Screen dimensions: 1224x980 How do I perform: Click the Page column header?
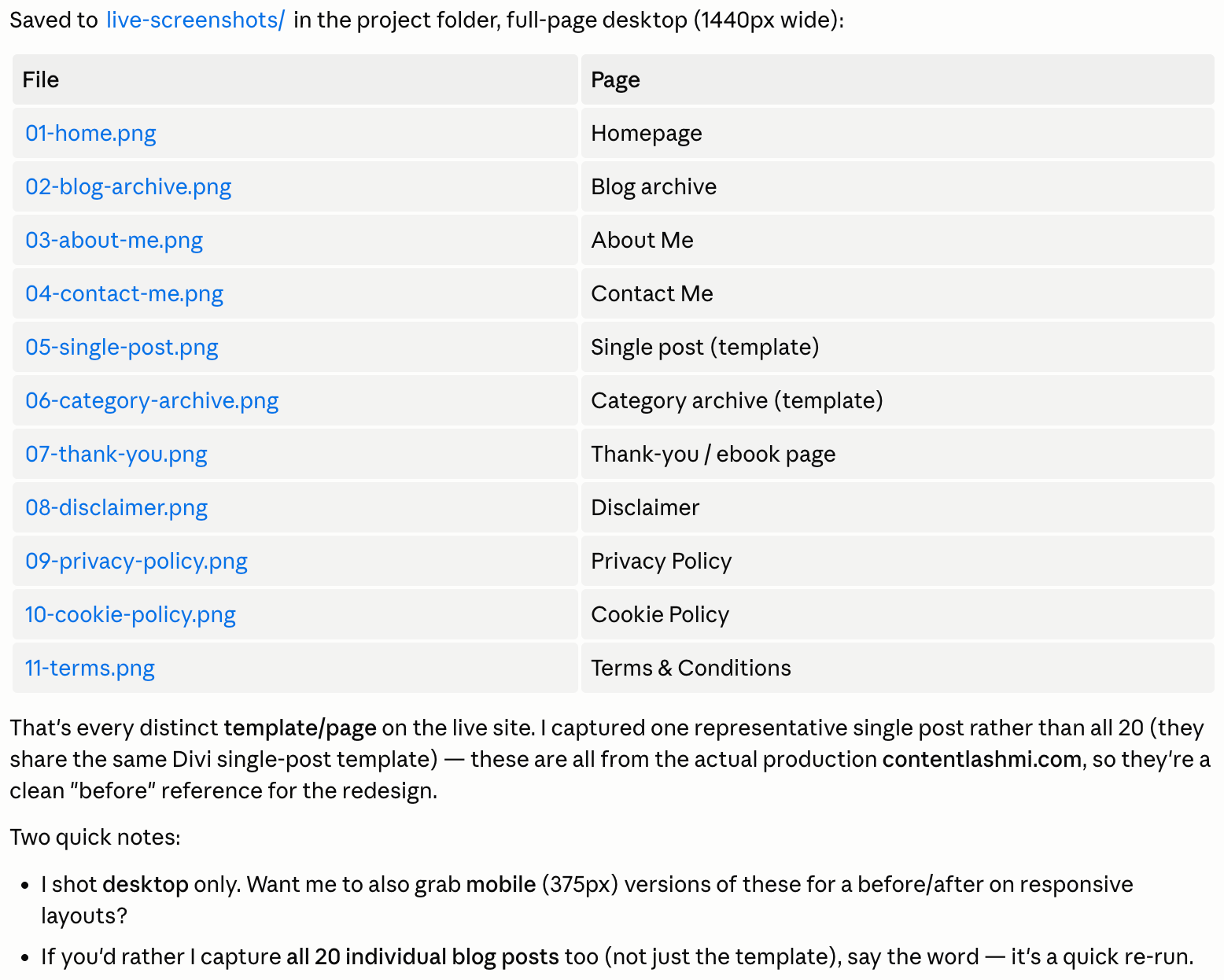coord(898,79)
